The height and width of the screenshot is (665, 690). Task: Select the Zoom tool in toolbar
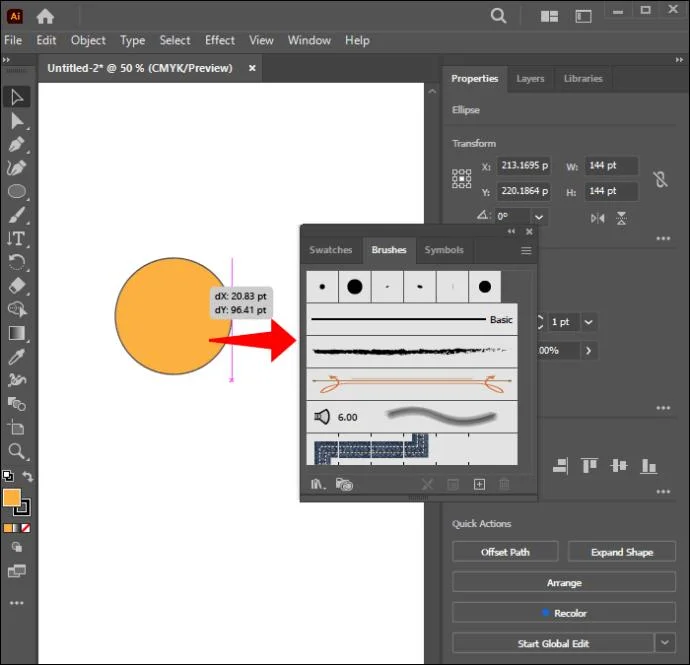17,451
